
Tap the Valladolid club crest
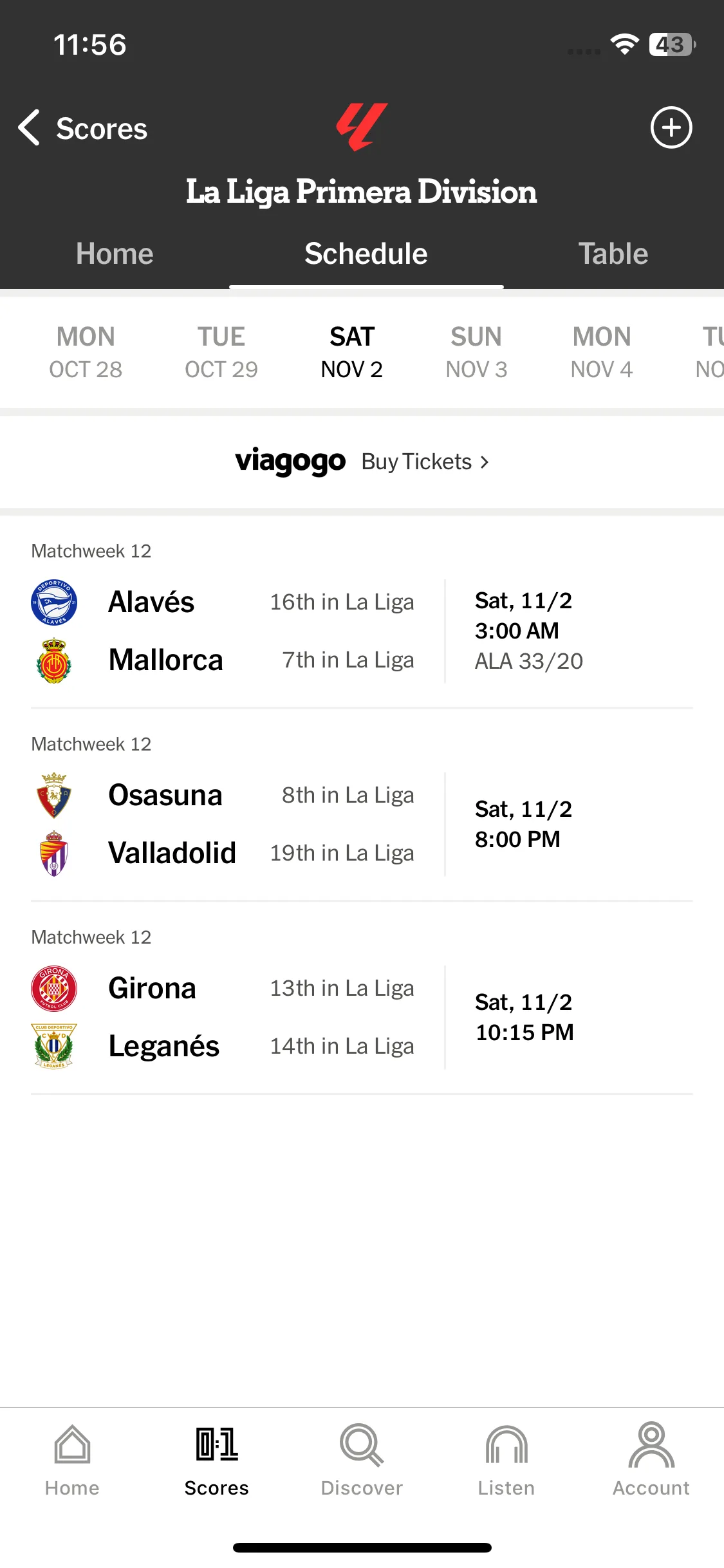[x=54, y=854]
